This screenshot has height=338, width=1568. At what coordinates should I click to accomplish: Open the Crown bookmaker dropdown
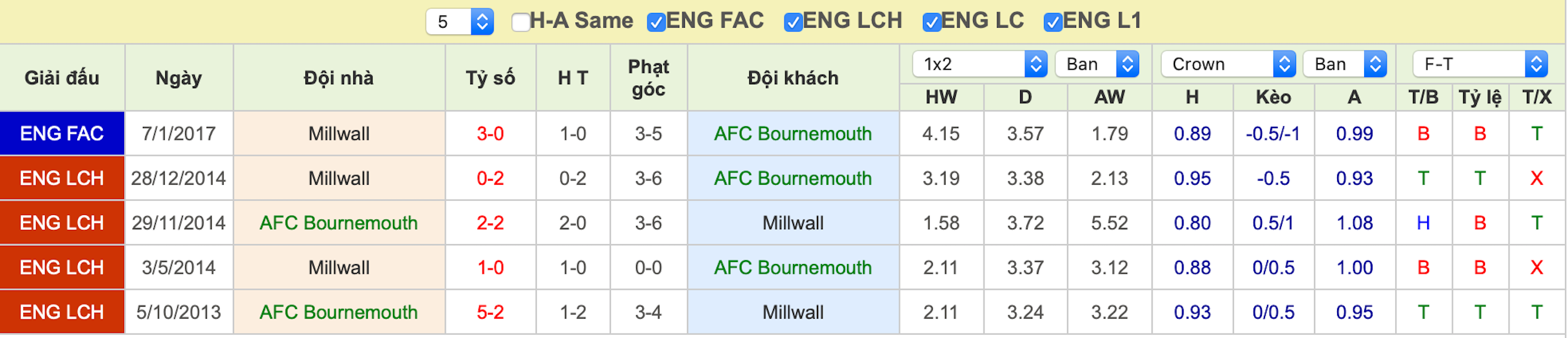click(x=1228, y=64)
